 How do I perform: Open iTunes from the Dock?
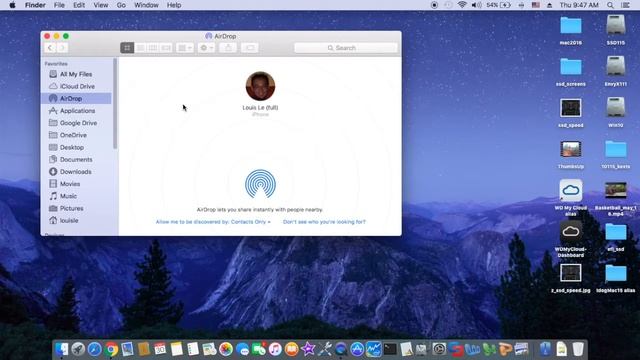(275, 349)
